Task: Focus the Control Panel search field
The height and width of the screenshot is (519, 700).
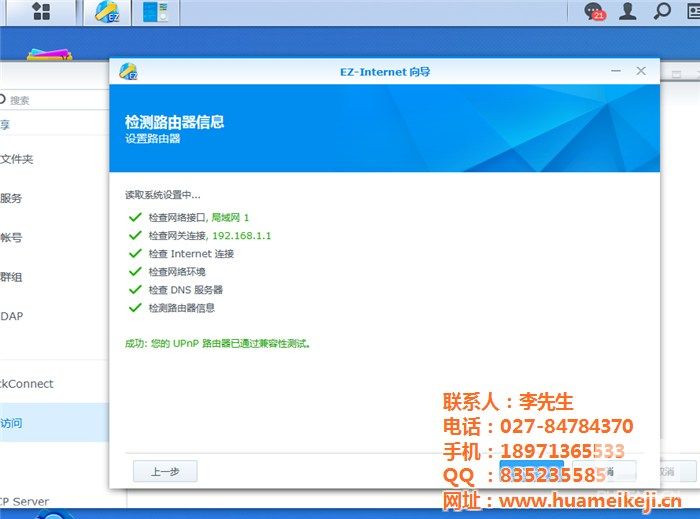Action: click(x=54, y=100)
